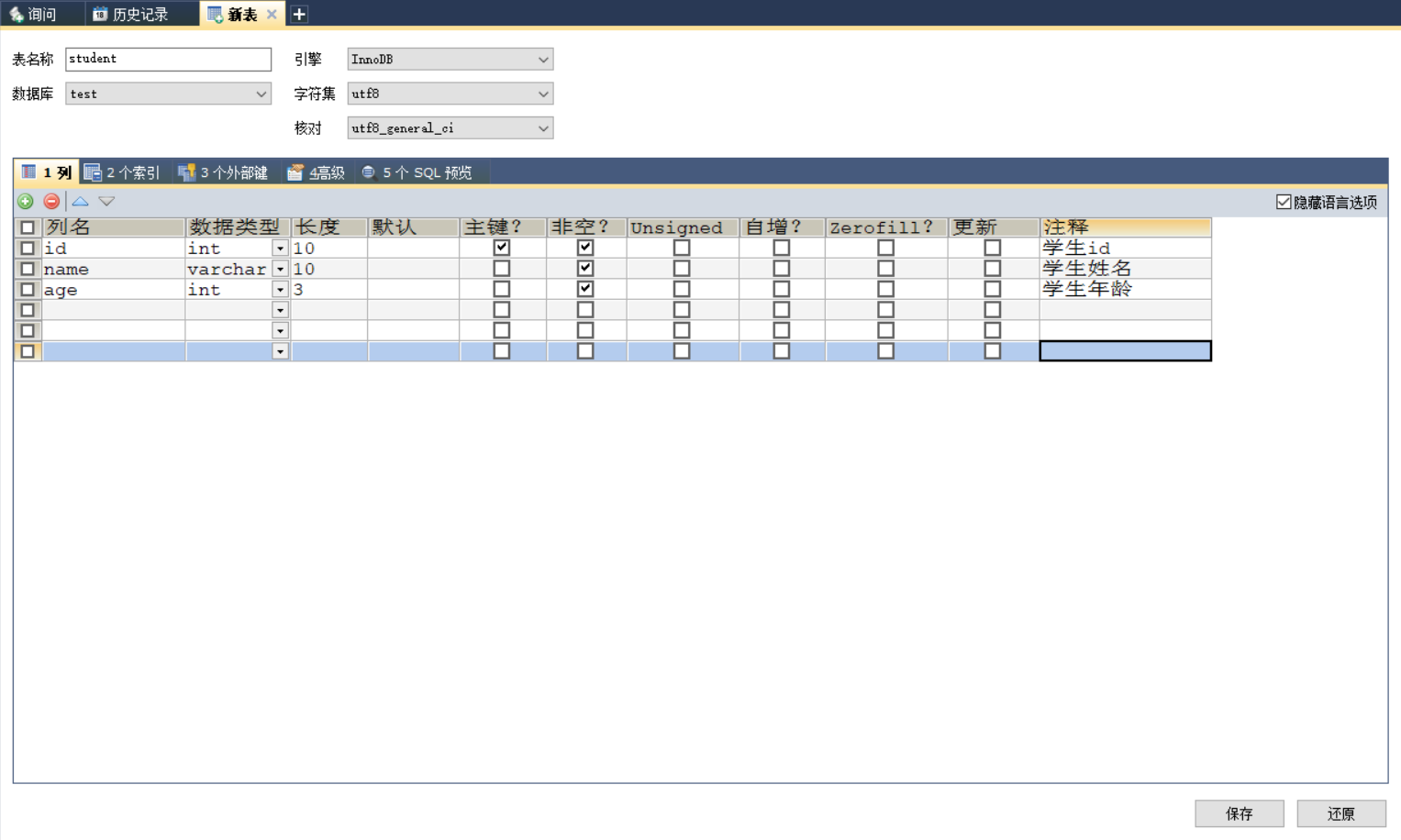Click the 表名称 student input field
1401x840 pixels.
168,59
